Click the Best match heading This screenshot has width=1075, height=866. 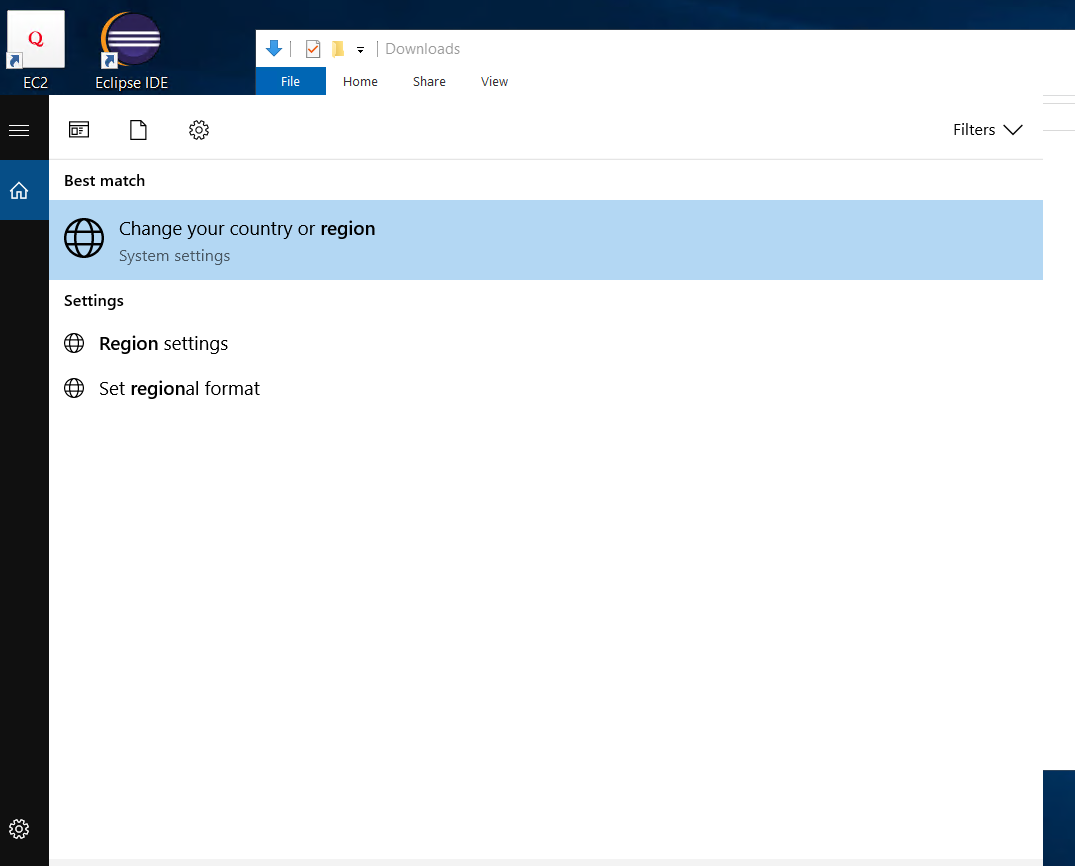104,180
